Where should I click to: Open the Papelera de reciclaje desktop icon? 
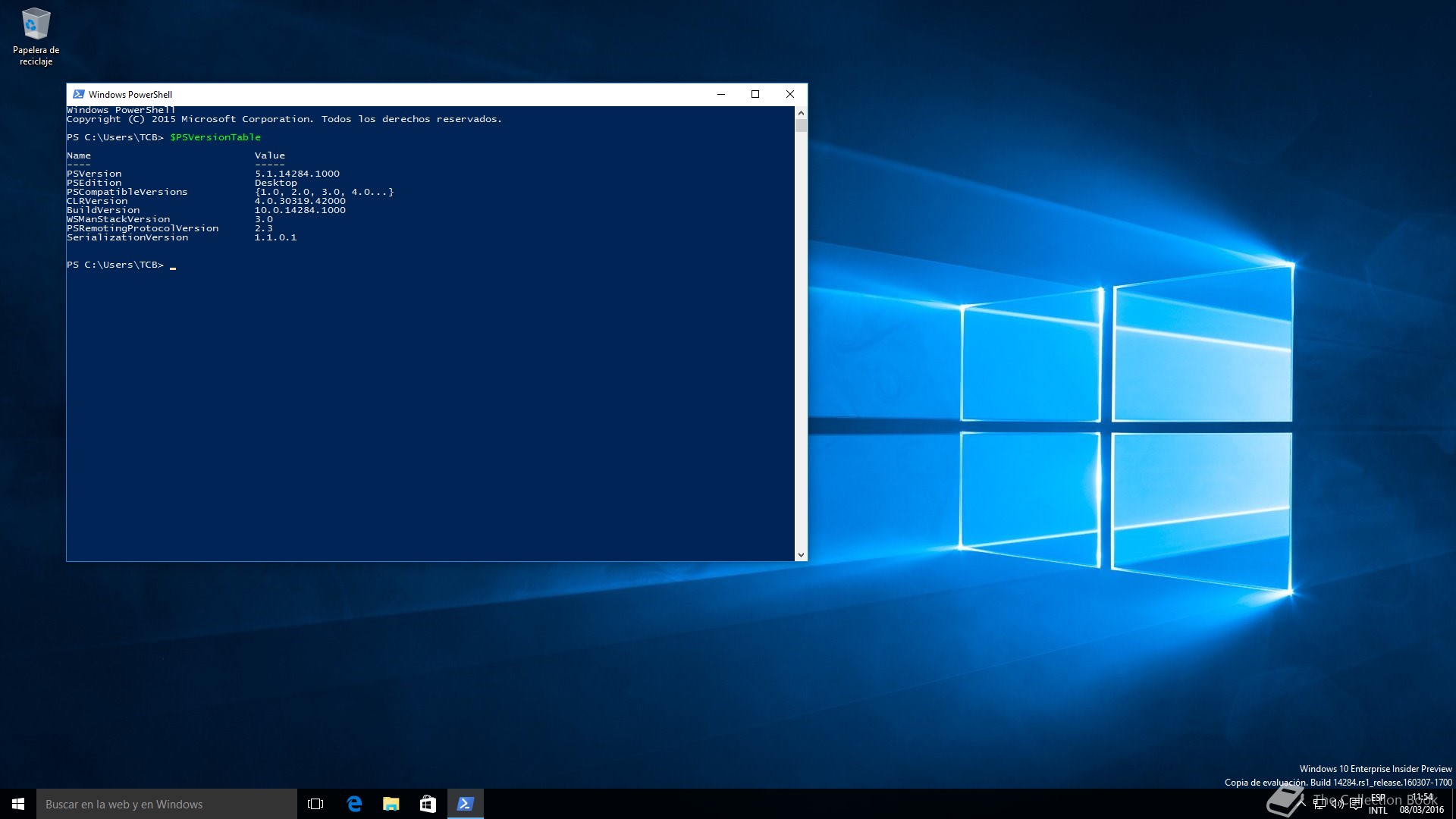point(36,36)
